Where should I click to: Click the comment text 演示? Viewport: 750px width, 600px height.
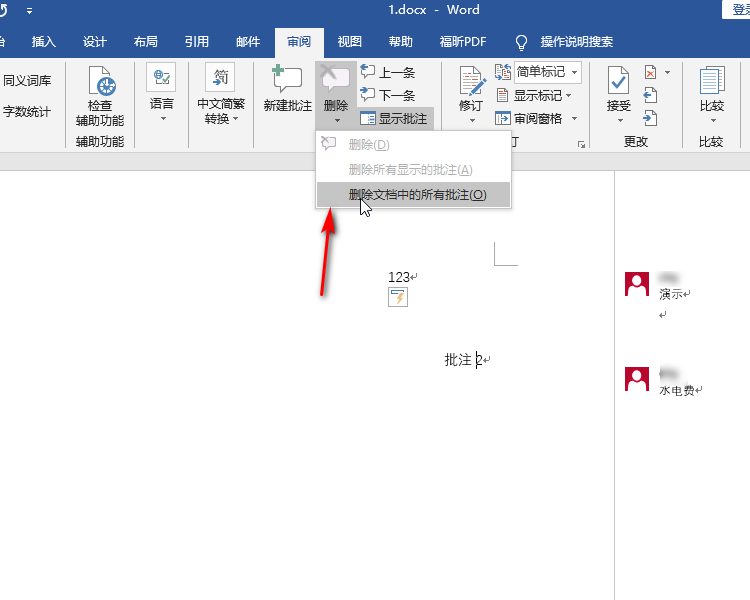pyautogui.click(x=671, y=294)
